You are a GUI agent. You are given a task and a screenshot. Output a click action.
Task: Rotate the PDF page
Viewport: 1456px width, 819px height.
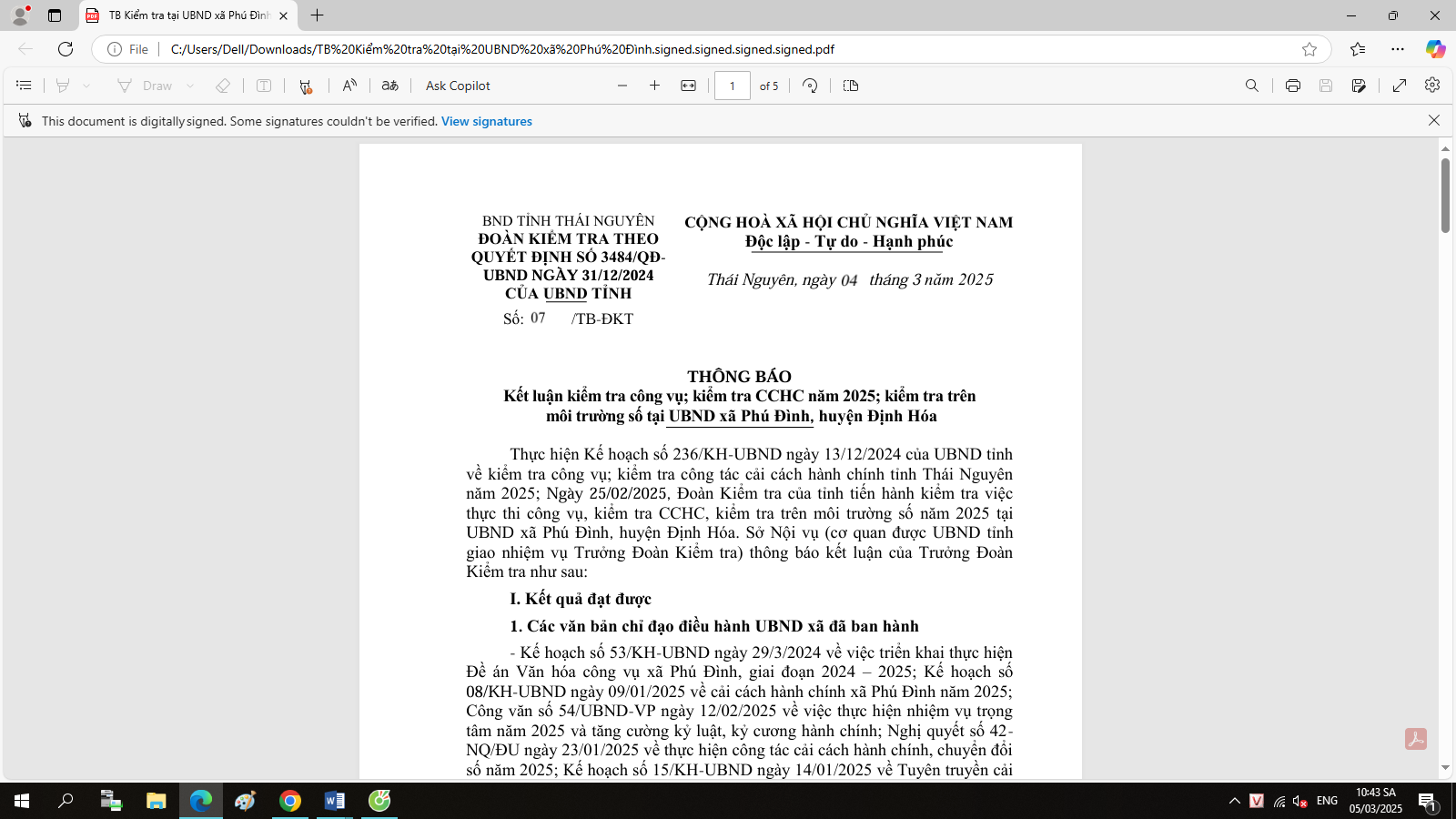point(810,86)
